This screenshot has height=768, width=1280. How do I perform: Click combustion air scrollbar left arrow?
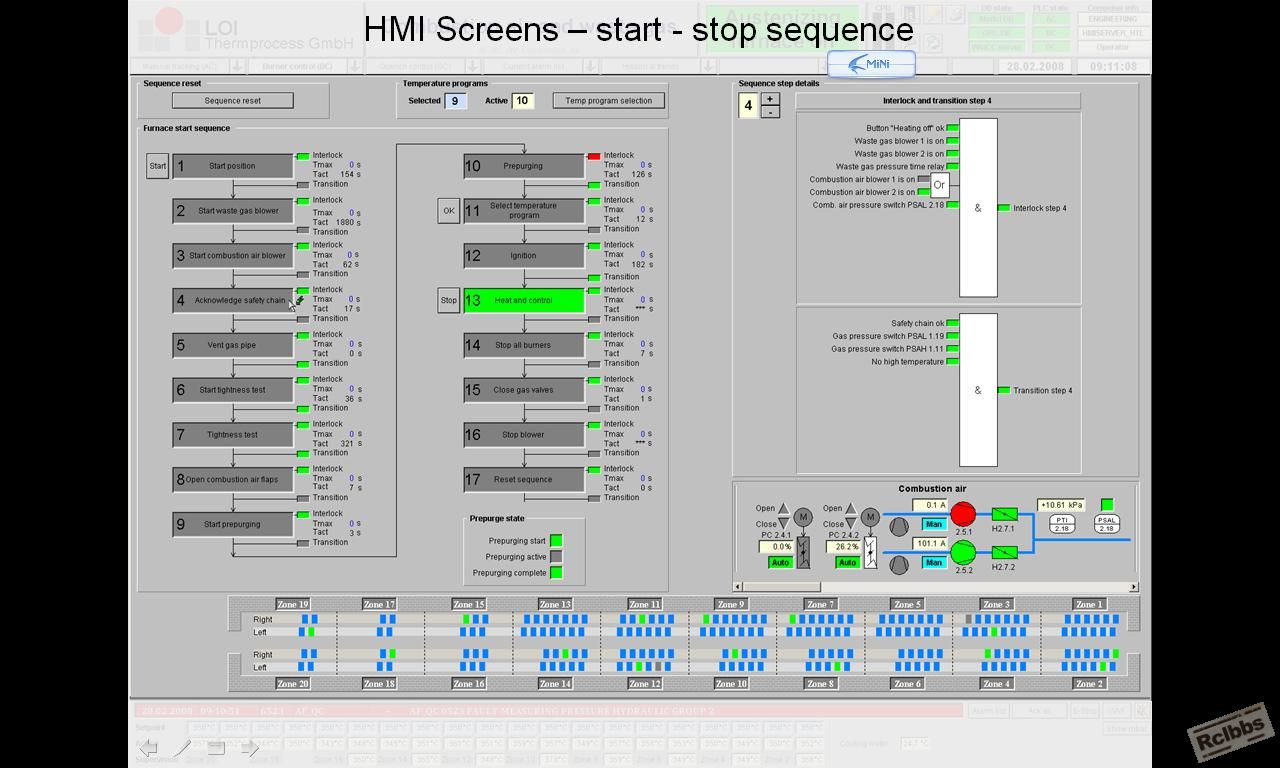738,587
